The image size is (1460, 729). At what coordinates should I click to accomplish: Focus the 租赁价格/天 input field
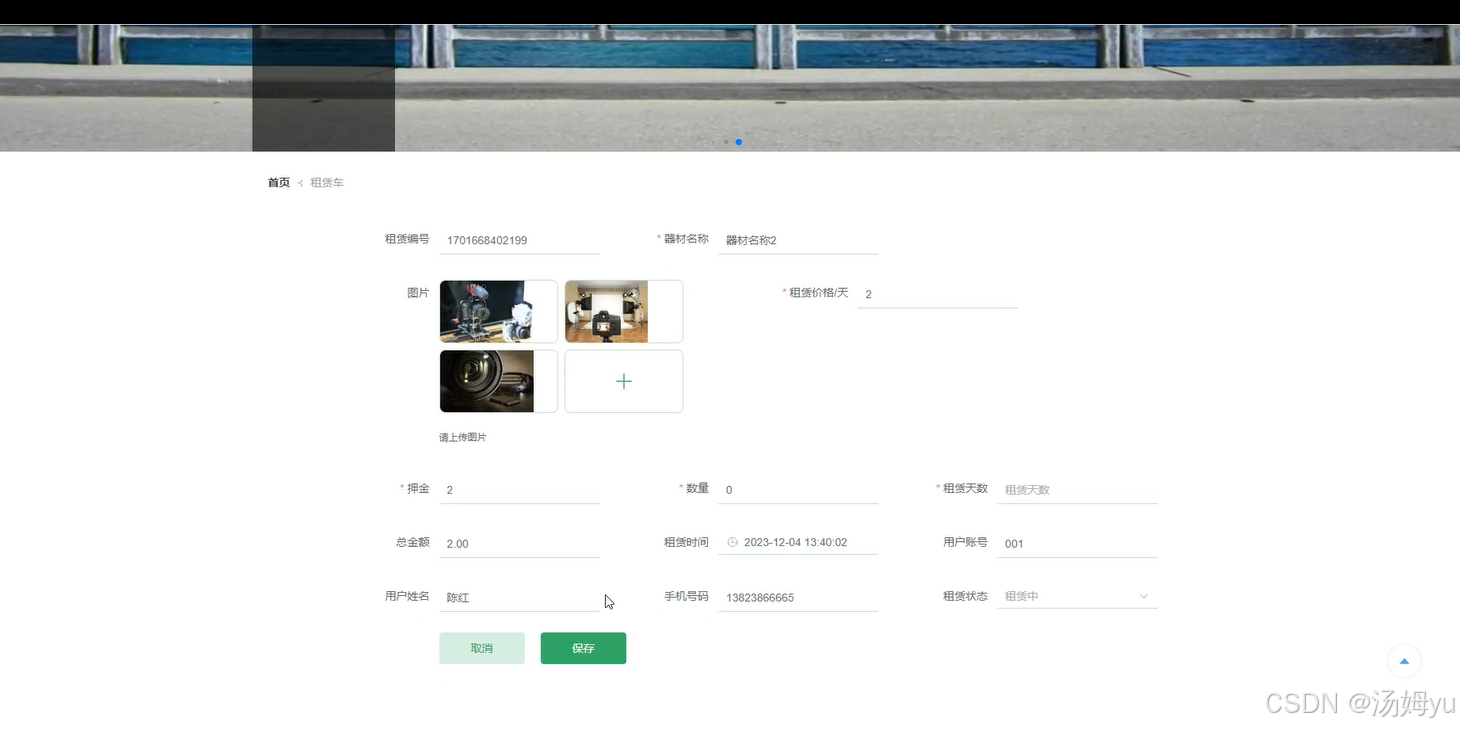937,294
